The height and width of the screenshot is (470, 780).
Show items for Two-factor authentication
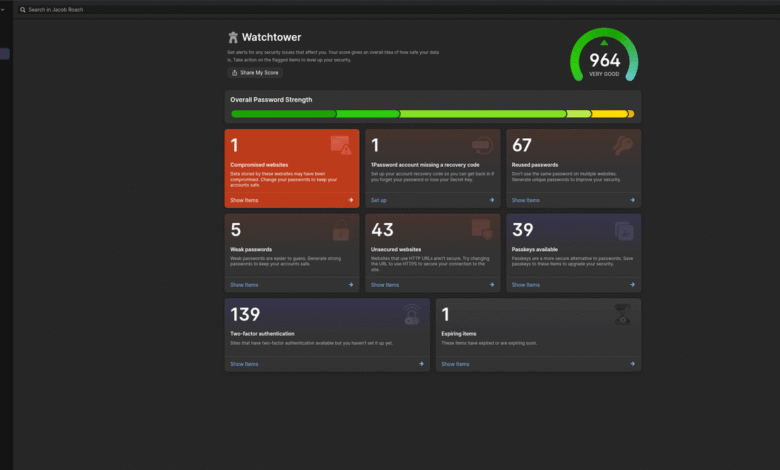coord(244,364)
